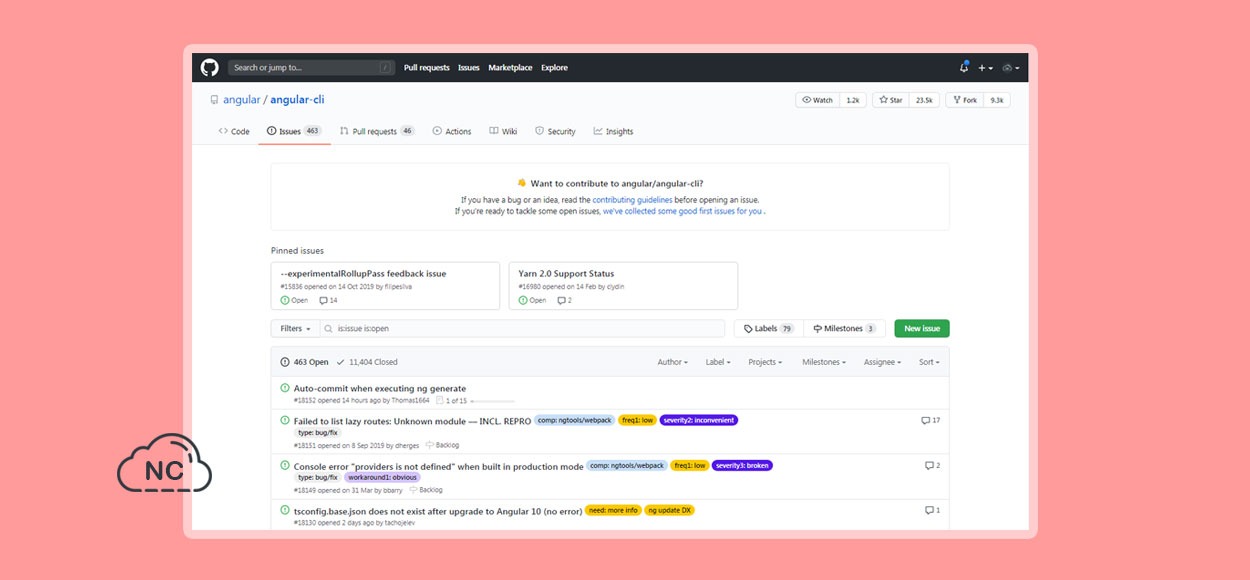View the 23.5k stargazers count
The height and width of the screenshot is (580, 1250).
pos(924,100)
